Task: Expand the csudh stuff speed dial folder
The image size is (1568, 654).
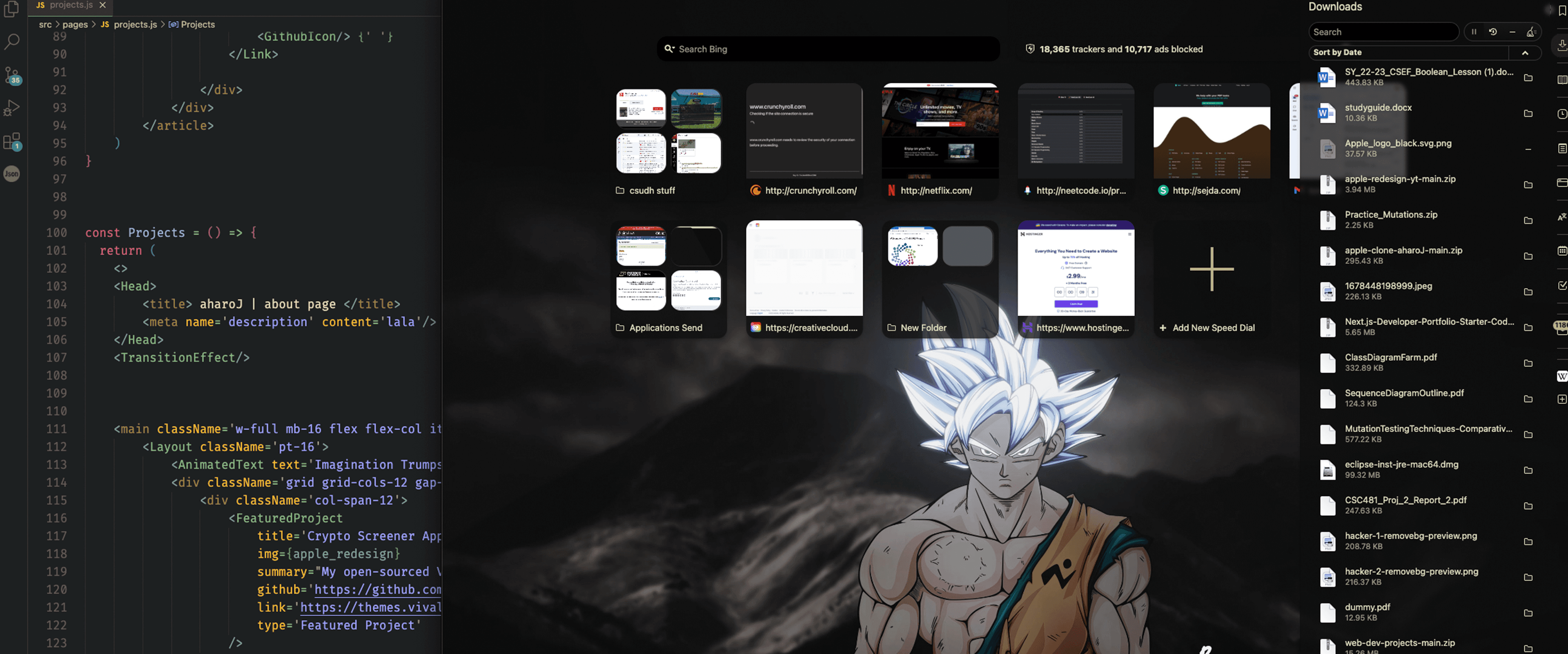Action: (x=668, y=132)
